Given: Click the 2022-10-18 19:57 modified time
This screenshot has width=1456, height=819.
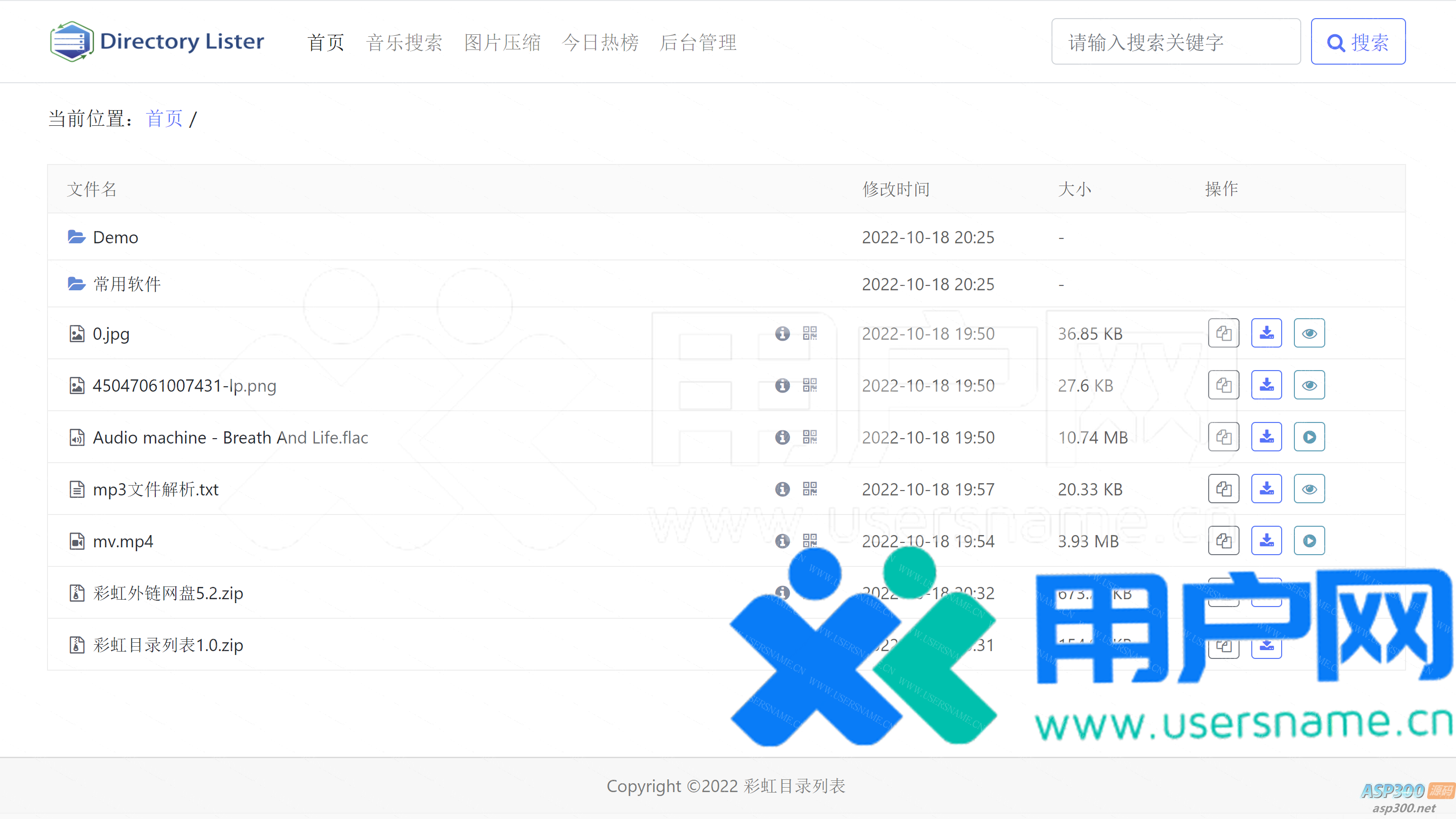Looking at the screenshot, I should [928, 490].
